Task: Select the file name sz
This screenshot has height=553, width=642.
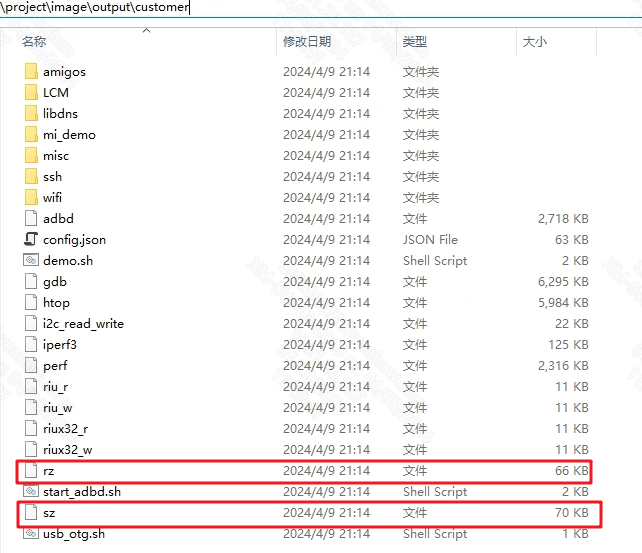Action: (x=49, y=513)
